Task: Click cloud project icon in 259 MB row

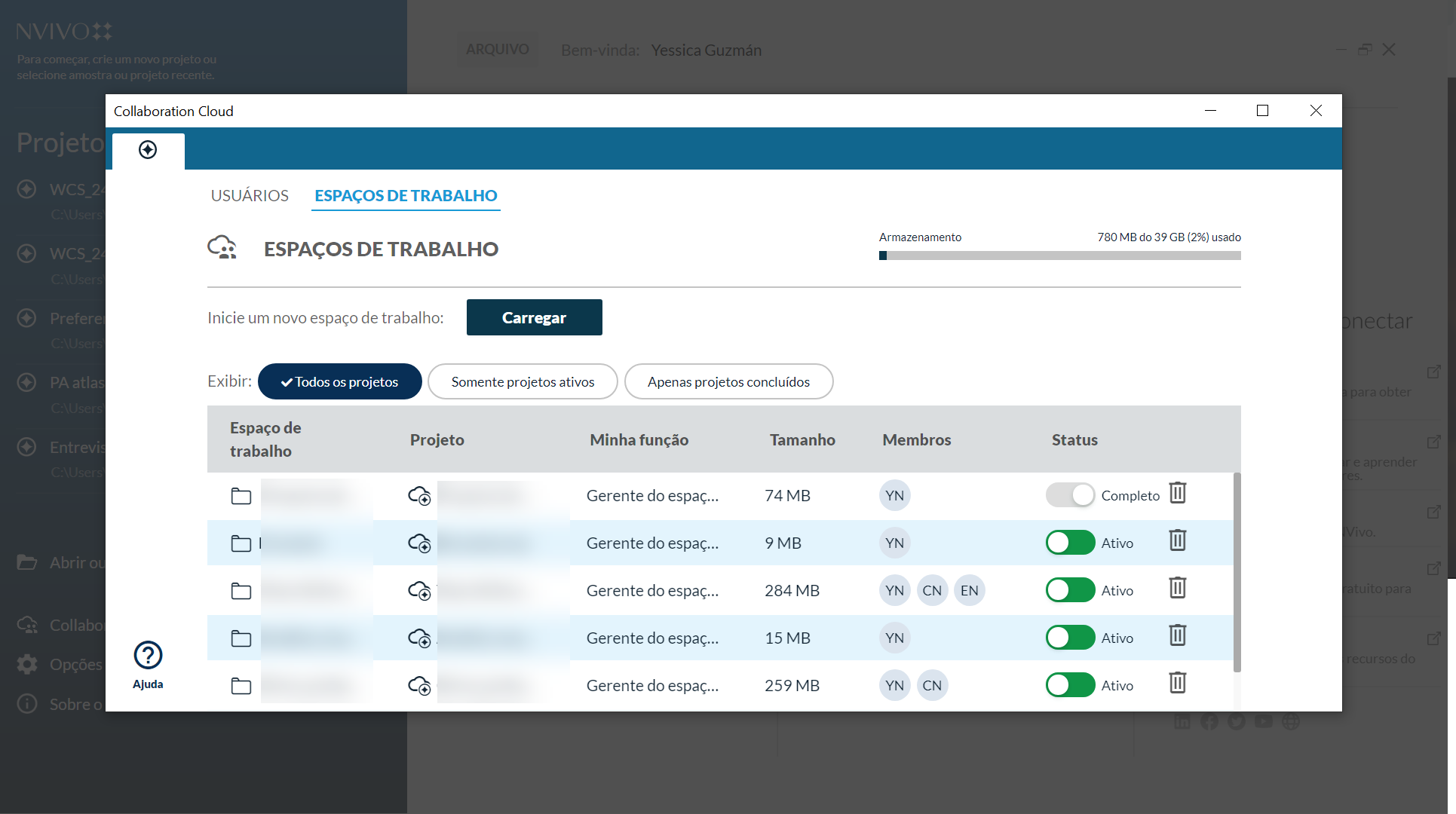Action: point(419,686)
